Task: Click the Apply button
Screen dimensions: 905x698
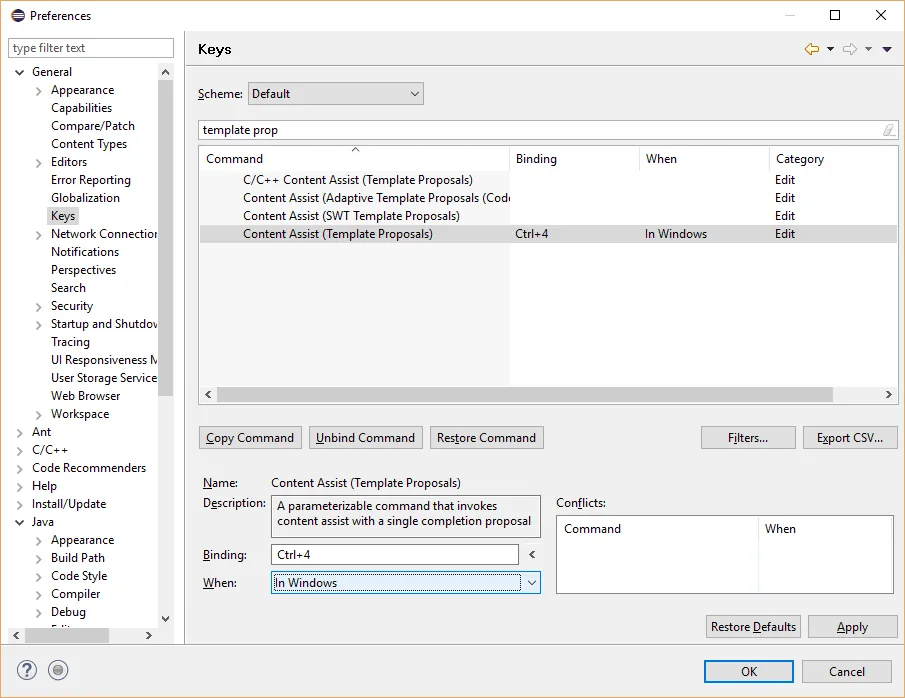Action: tap(852, 626)
